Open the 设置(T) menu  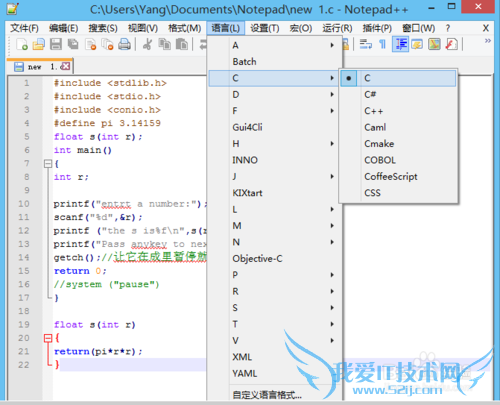pos(265,28)
